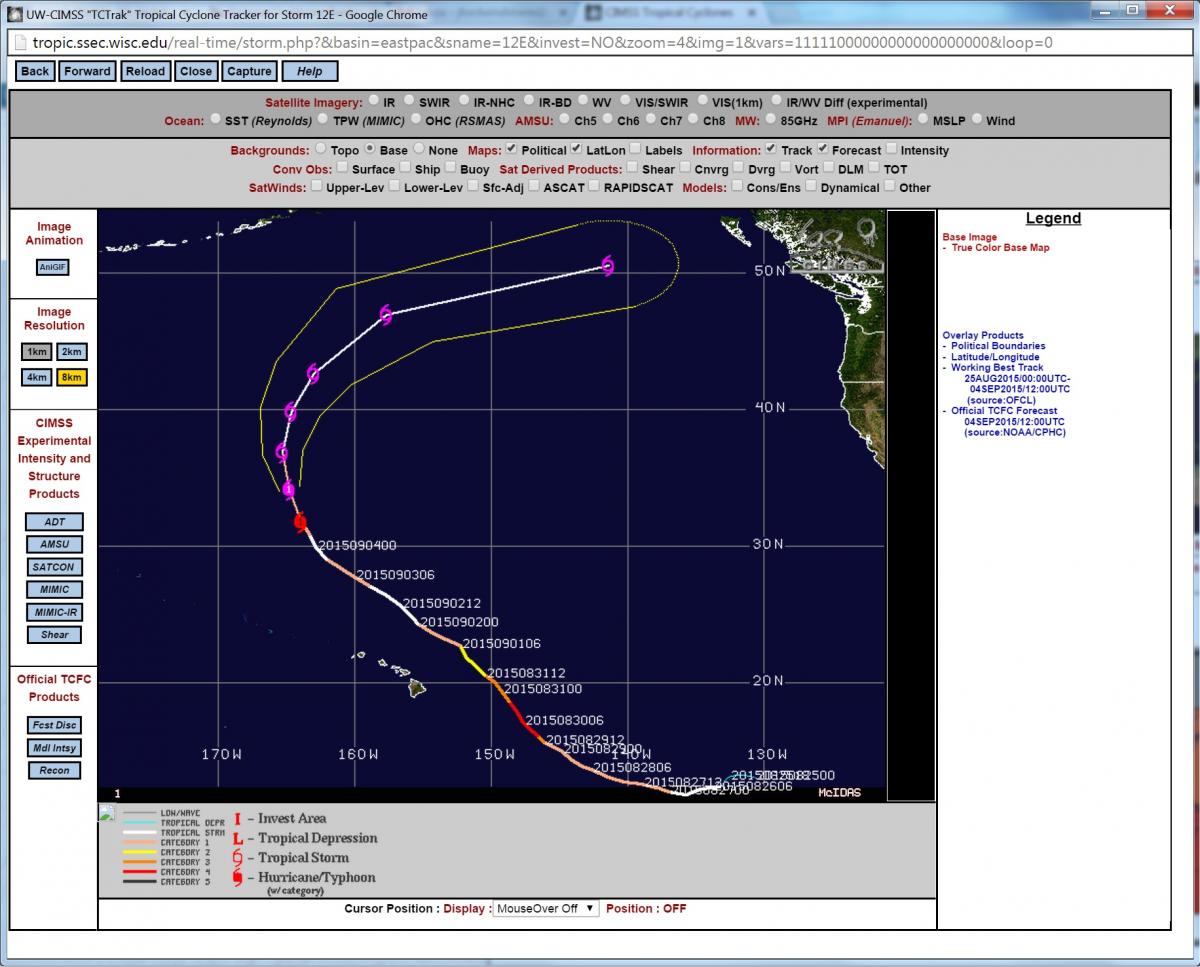Enable Upper-Lev satellite winds

click(x=316, y=186)
